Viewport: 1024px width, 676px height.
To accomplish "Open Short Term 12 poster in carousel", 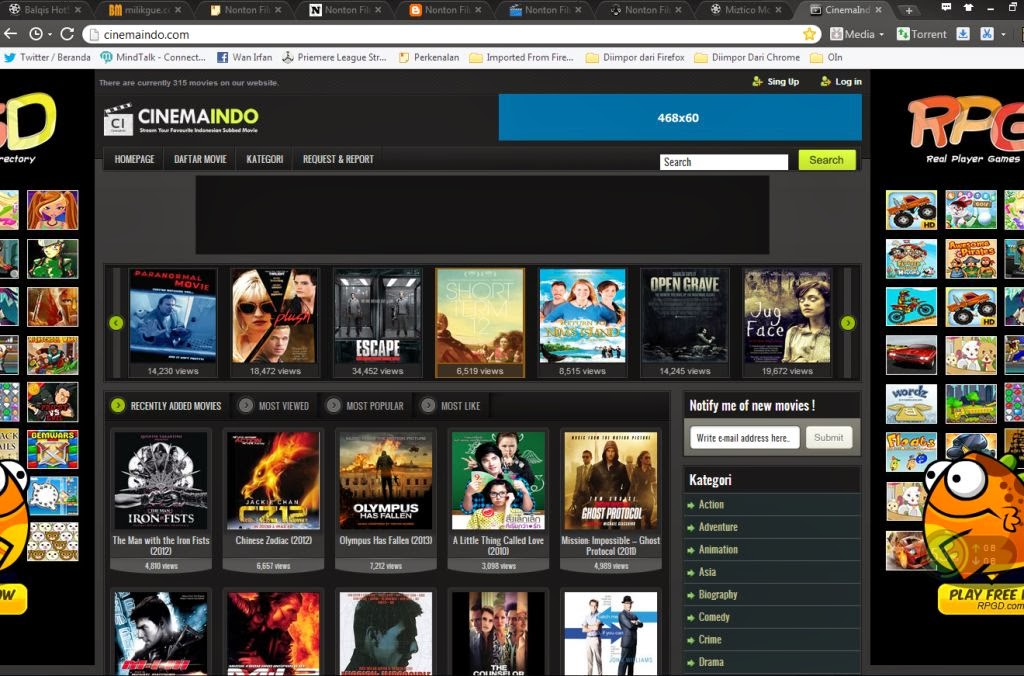I will tap(480, 316).
